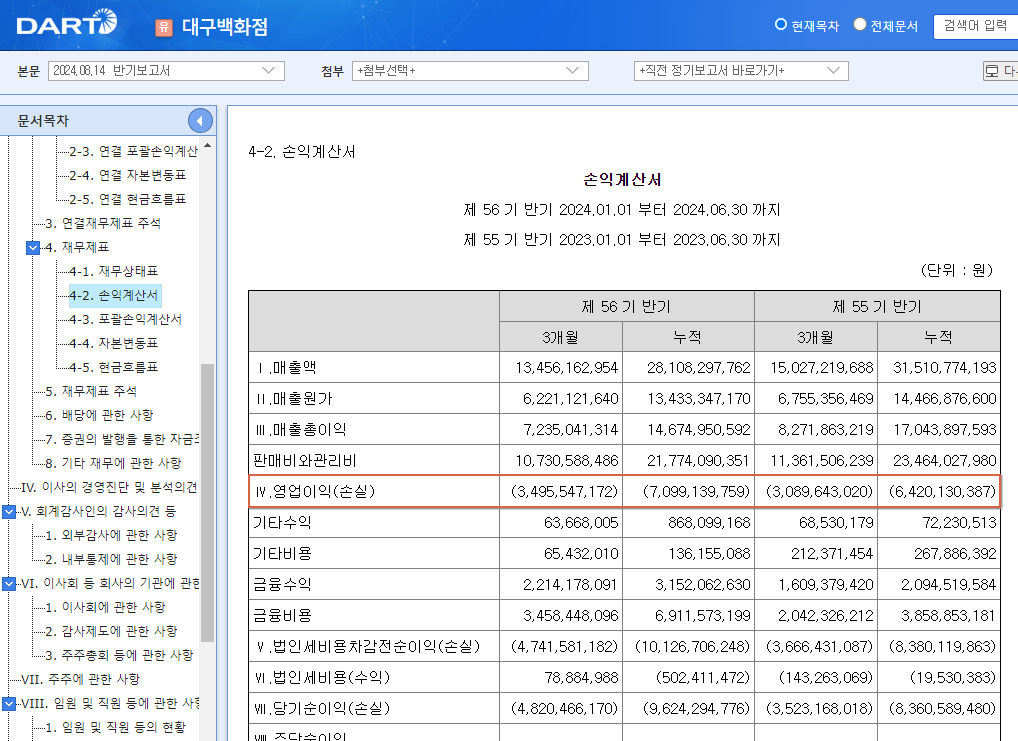Click the blue node icon beside V. 회계감사인의 감사의견 등
Viewport: 1018px width, 741px height.
point(7,511)
